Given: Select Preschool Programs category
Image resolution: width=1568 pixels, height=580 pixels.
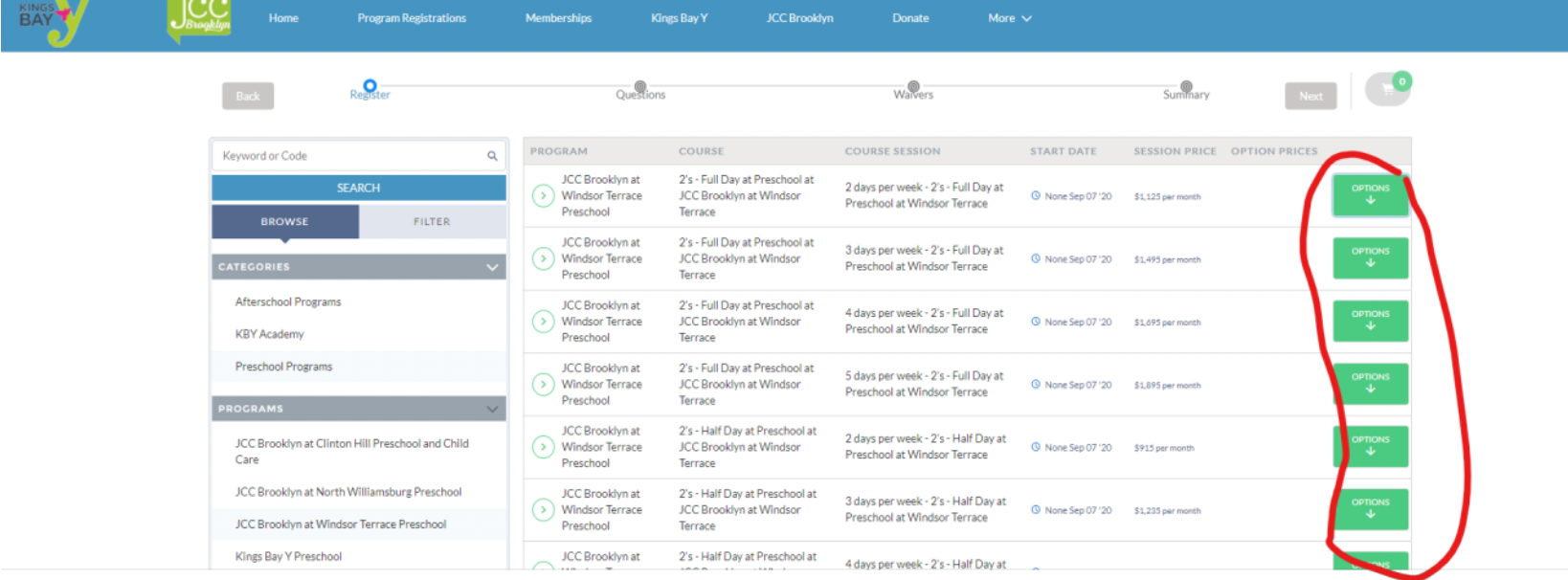Looking at the screenshot, I should pos(284,367).
